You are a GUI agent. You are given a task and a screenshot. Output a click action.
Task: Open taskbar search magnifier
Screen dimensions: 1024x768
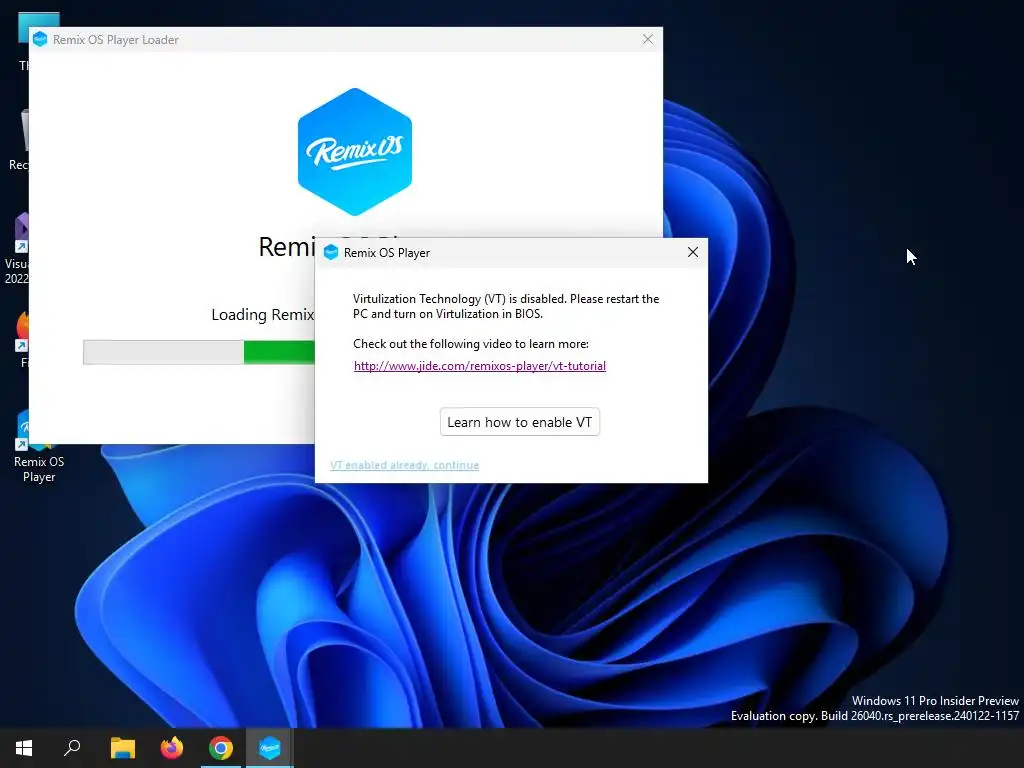[x=72, y=748]
